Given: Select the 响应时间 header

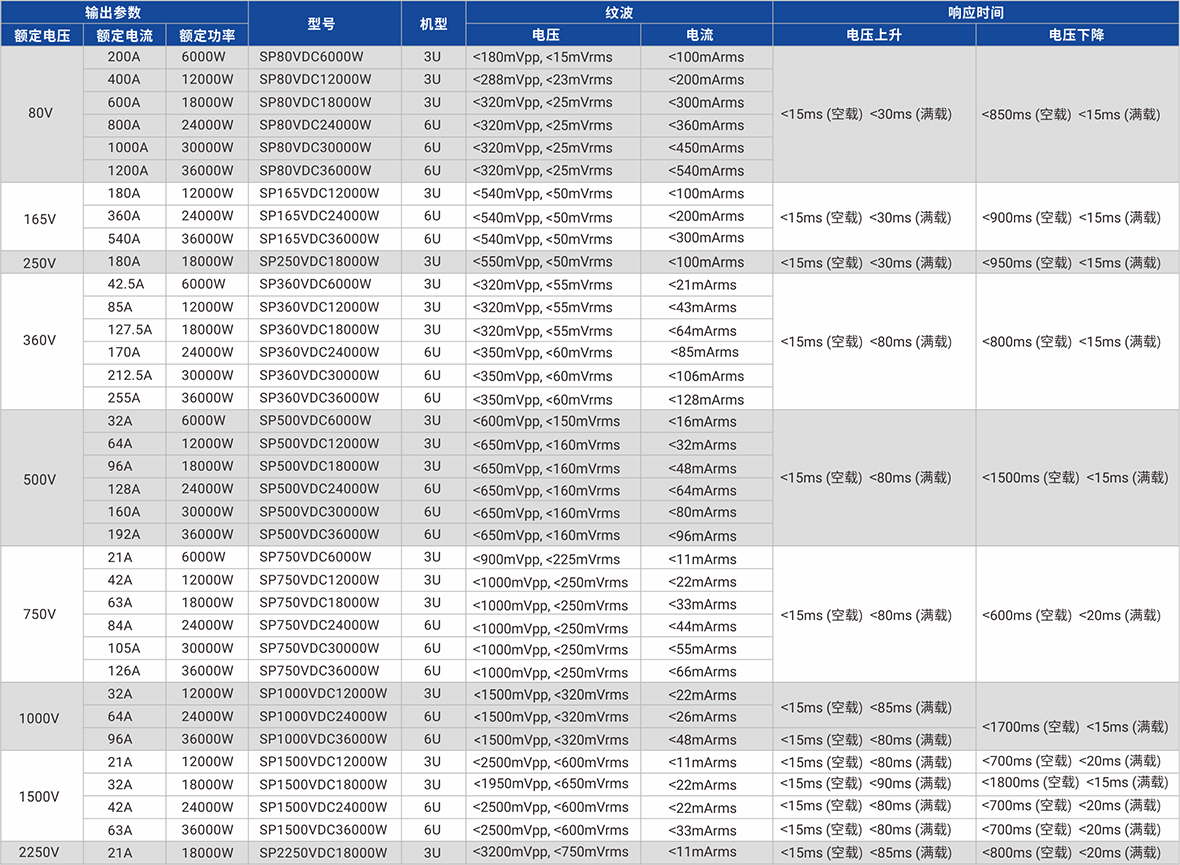Looking at the screenshot, I should (975, 13).
